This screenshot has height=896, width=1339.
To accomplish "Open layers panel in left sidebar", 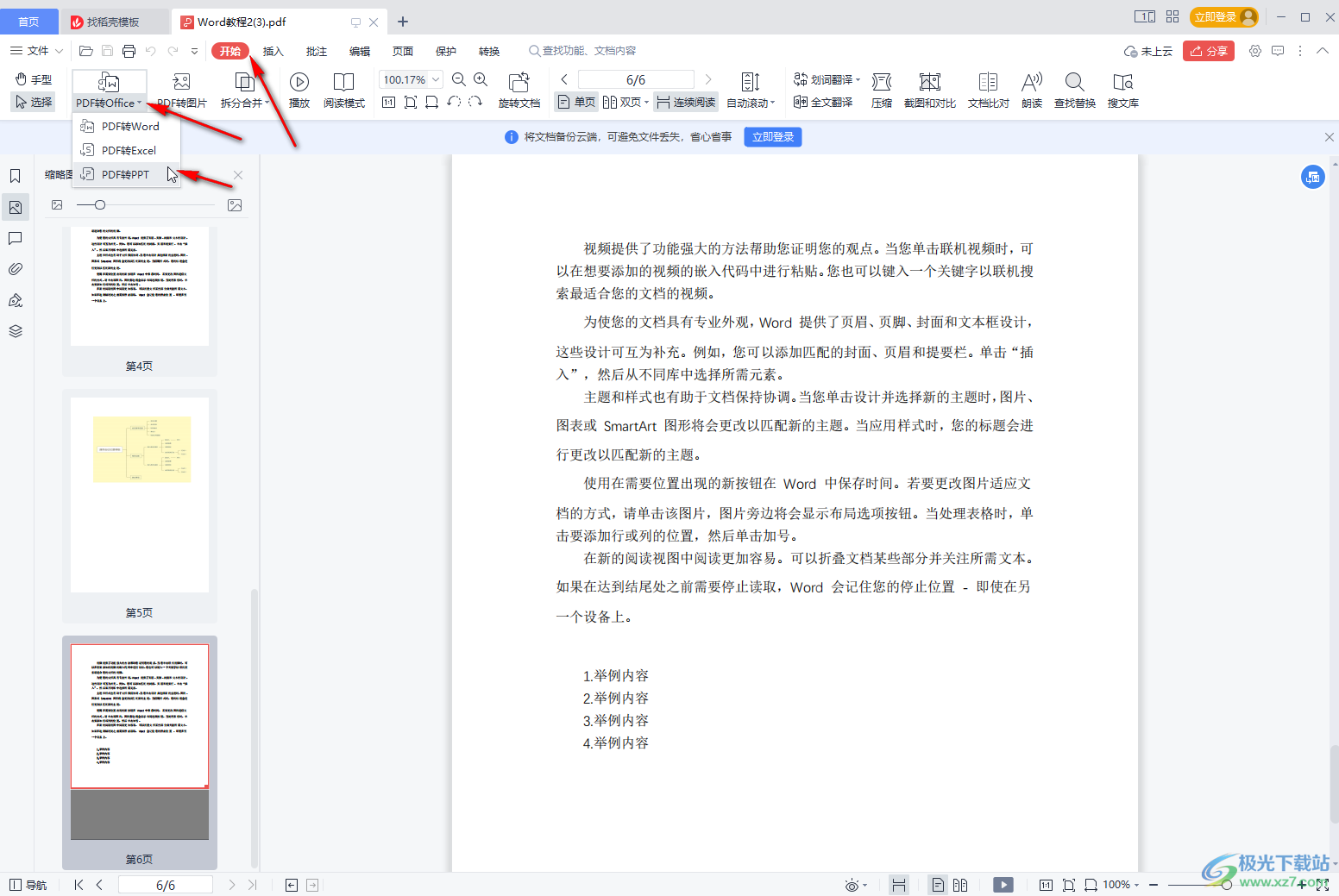I will [x=16, y=331].
